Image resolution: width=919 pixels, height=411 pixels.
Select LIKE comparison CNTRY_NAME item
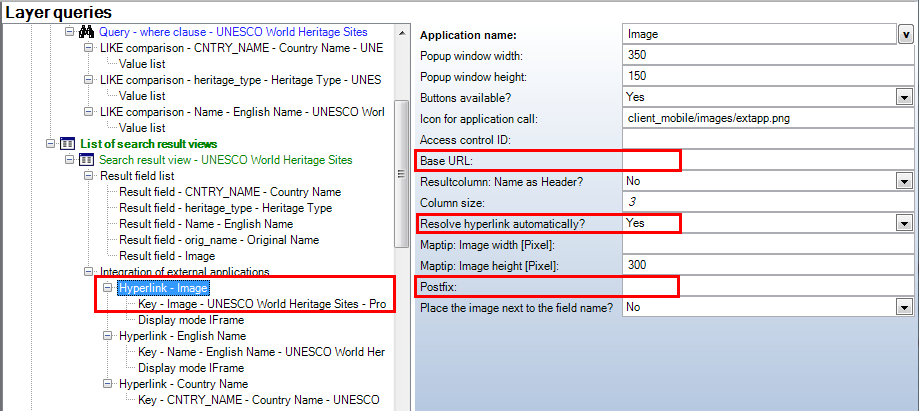[x=241, y=47]
